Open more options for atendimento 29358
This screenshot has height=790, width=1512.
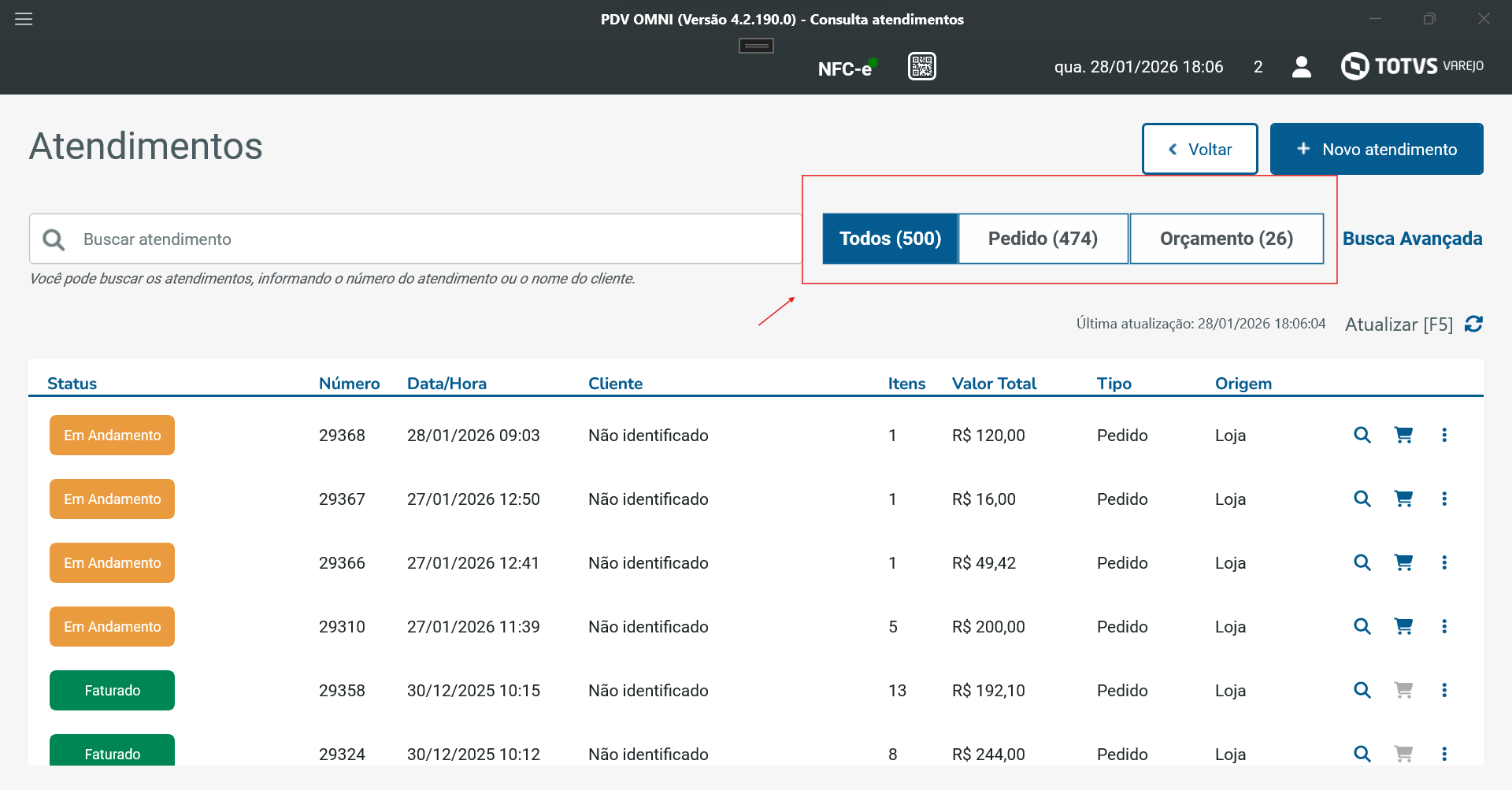(1444, 690)
